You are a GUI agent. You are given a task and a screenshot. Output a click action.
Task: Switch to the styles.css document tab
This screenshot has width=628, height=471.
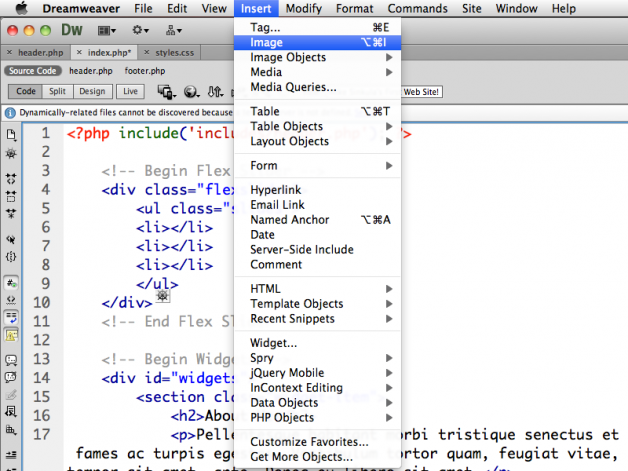click(x=174, y=52)
